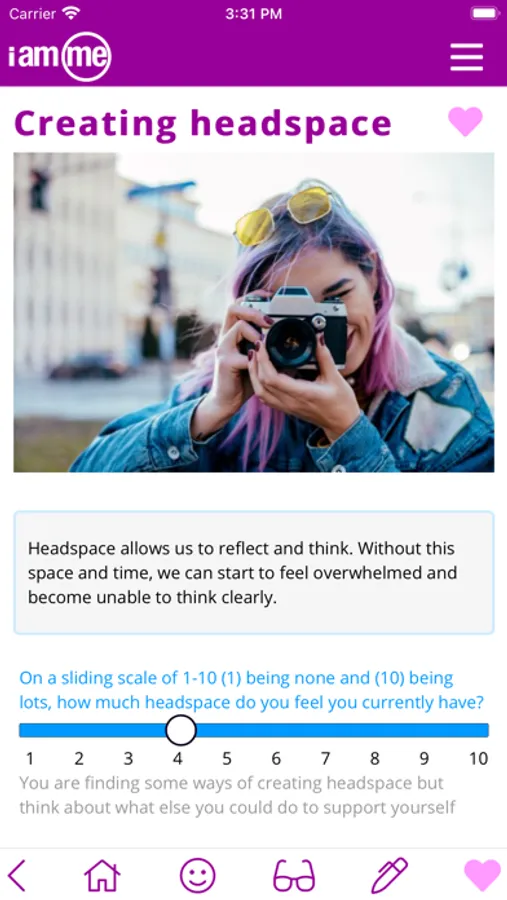Screen dimensions: 507x900
Task: Open the hamburger menu
Action: click(466, 57)
